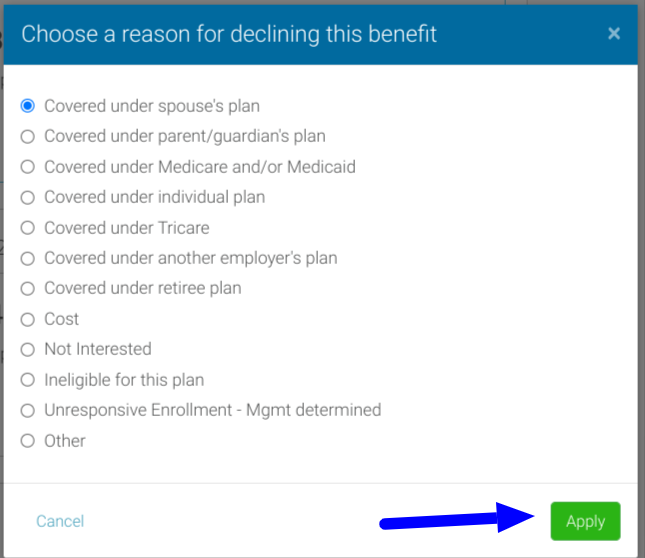Pick the Medicare and/or Medicaid radio button

tap(28, 167)
